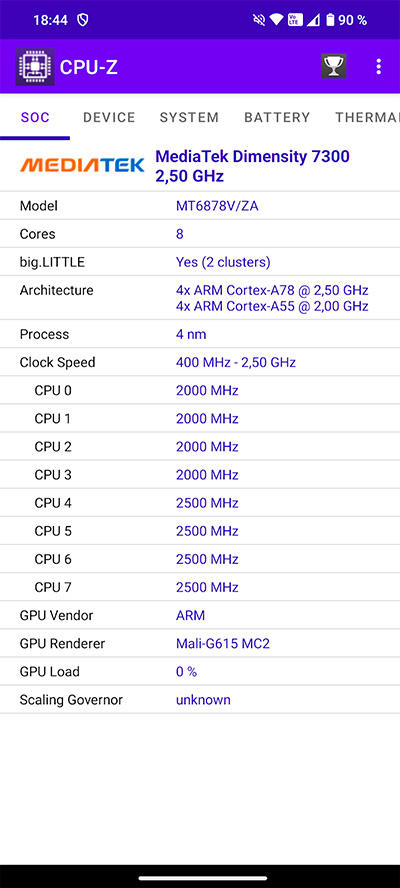This screenshot has height=888, width=400.
Task: Tap the VoLTE indicator icon
Action: [293, 20]
